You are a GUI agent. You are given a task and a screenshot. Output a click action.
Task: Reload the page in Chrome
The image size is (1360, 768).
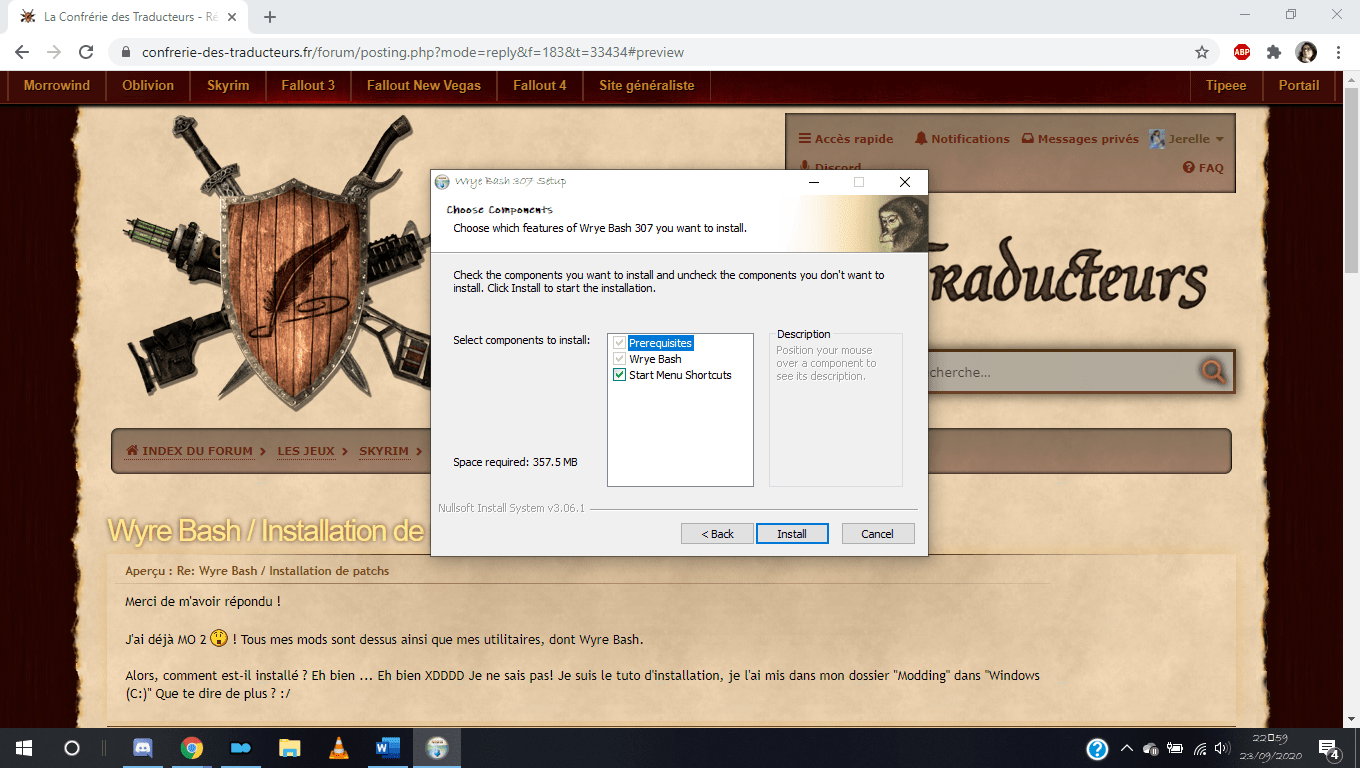tap(86, 52)
